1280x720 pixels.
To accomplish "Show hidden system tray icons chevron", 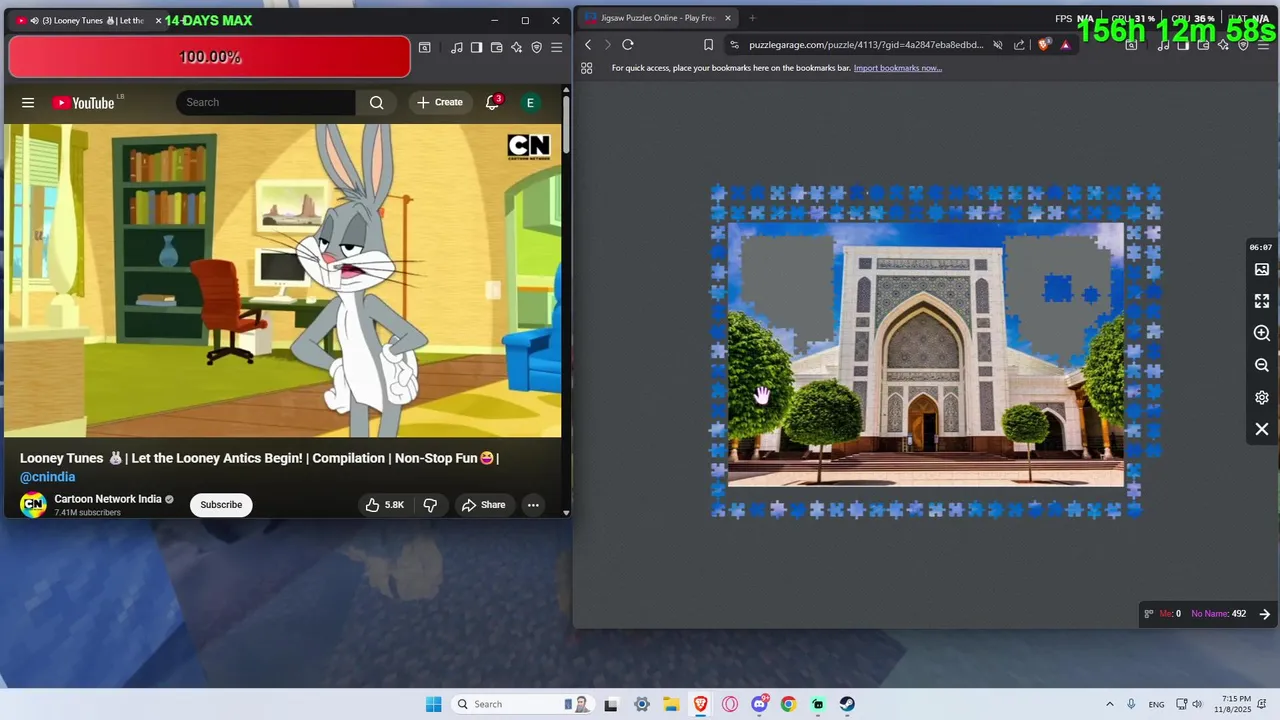I will (1109, 704).
